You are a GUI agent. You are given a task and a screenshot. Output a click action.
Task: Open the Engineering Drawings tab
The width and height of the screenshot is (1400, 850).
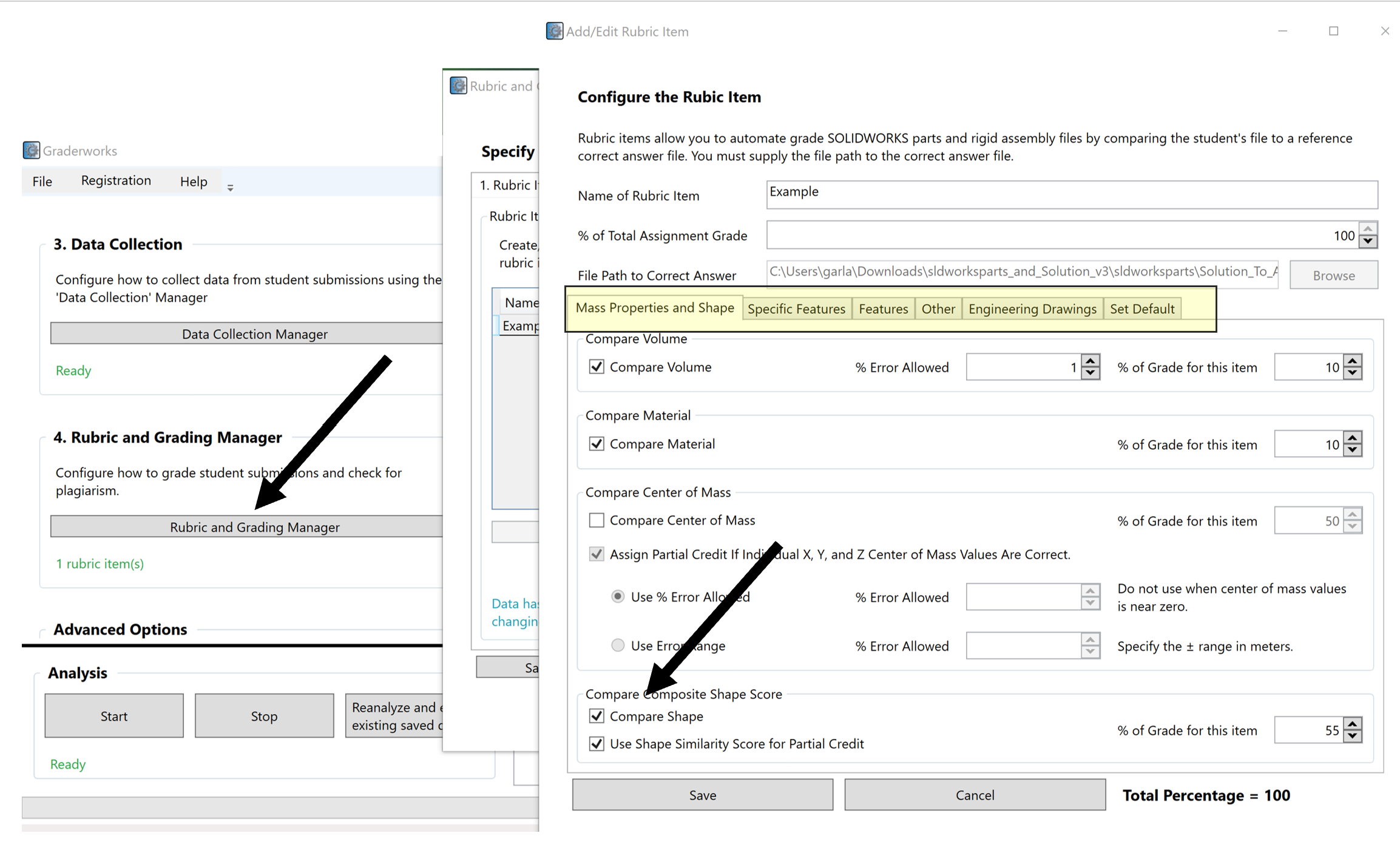click(1032, 308)
